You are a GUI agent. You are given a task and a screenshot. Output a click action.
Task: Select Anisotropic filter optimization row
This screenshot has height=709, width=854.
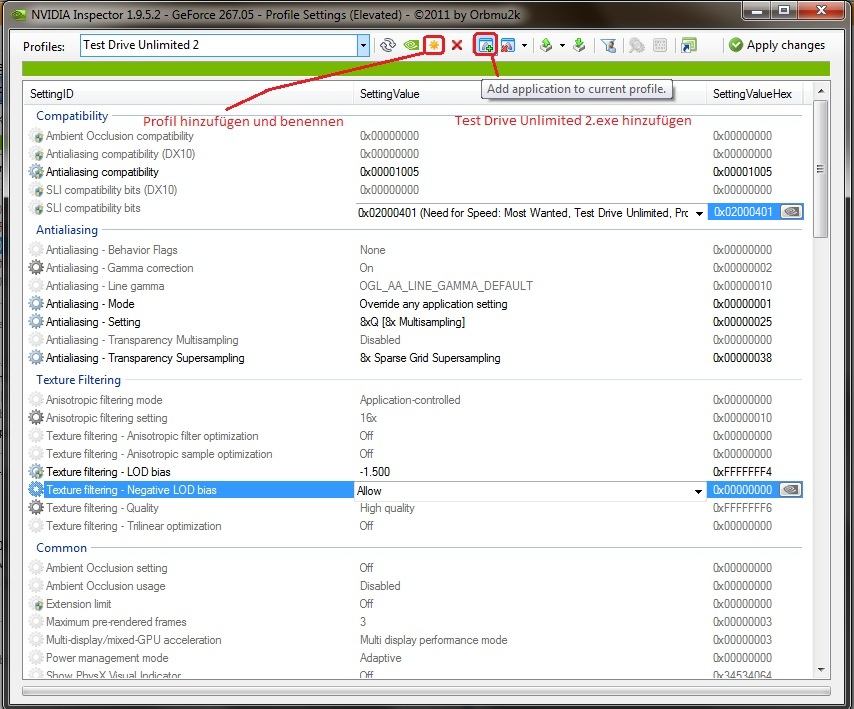[417, 436]
